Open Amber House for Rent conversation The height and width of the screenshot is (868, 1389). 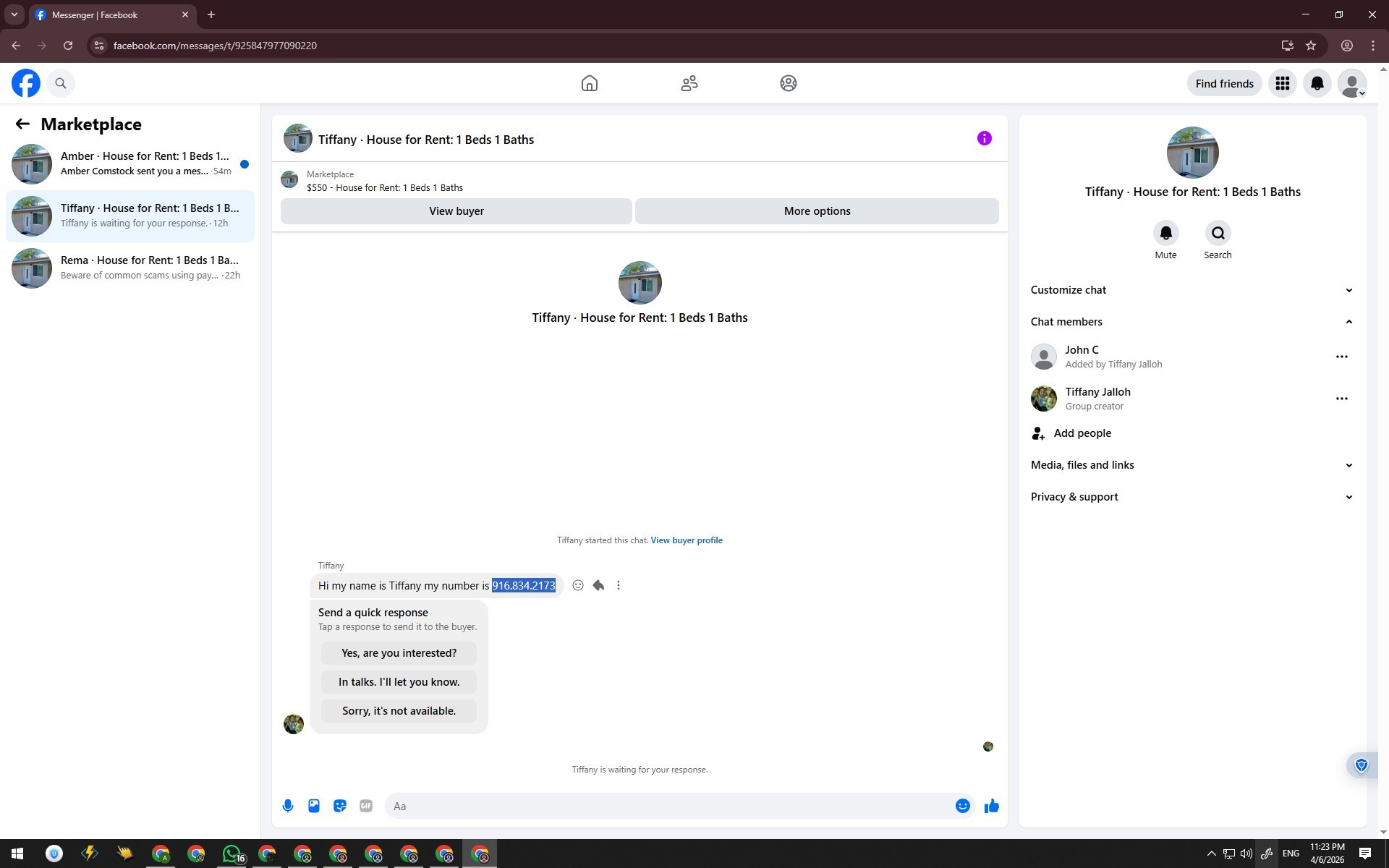[130, 163]
